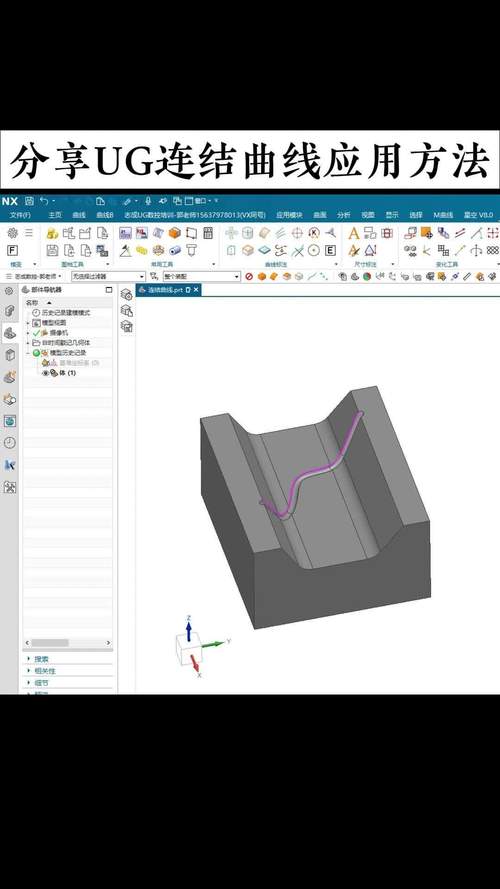Click the Undo arrow in title bar

click(44, 201)
